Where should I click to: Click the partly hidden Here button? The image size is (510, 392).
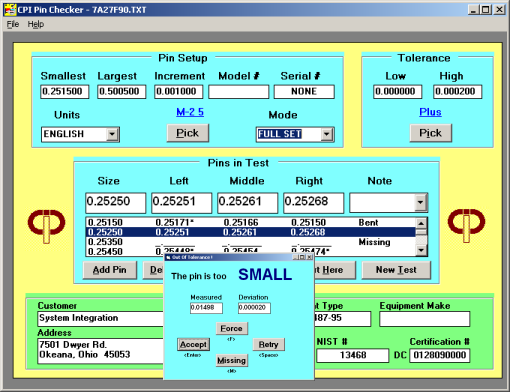(x=335, y=270)
